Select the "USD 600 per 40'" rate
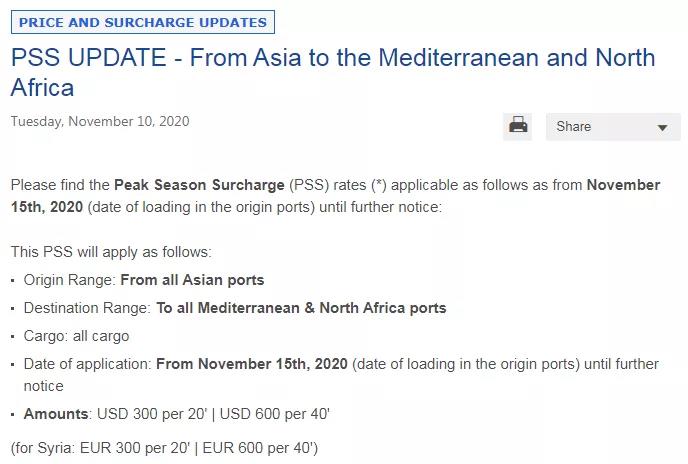The height and width of the screenshot is (464, 688). click(x=273, y=413)
